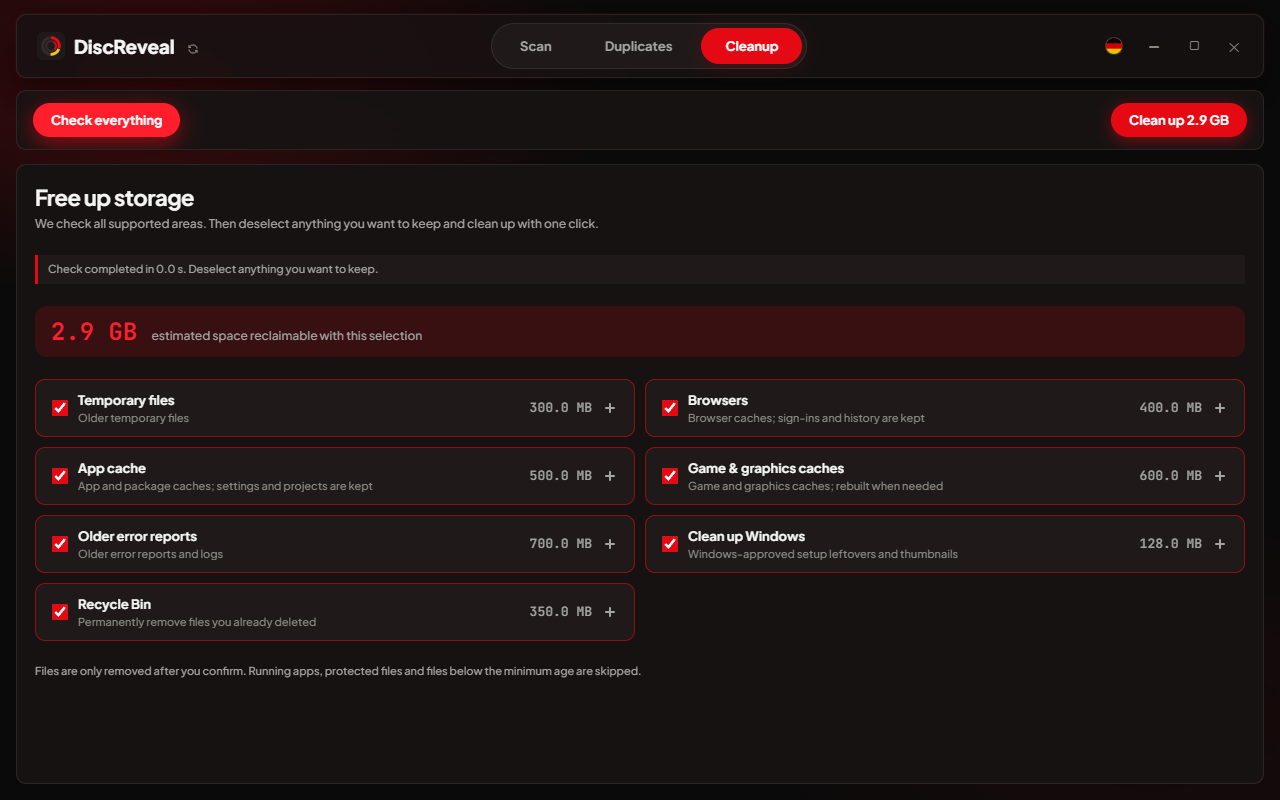Viewport: 1280px width, 800px height.
Task: Click 'Windows-approved setup leftovers and thumbnails' text
Action: (x=823, y=554)
